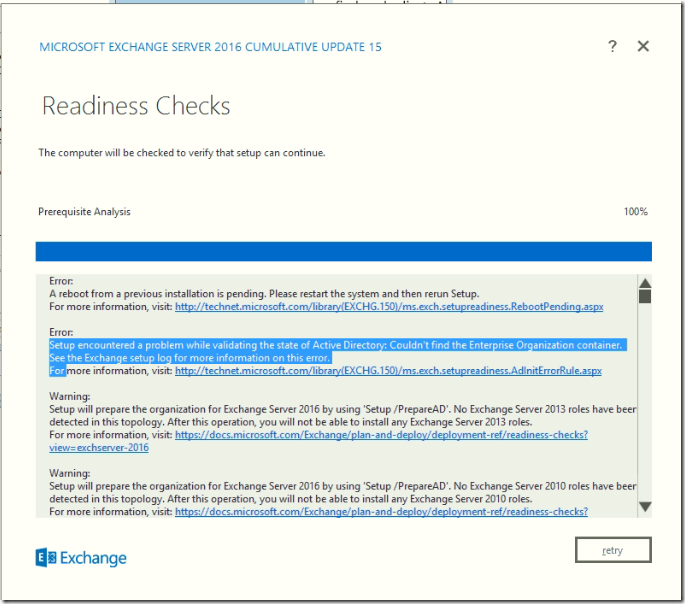
Task: Click the '100%' progress value
Action: (x=636, y=212)
